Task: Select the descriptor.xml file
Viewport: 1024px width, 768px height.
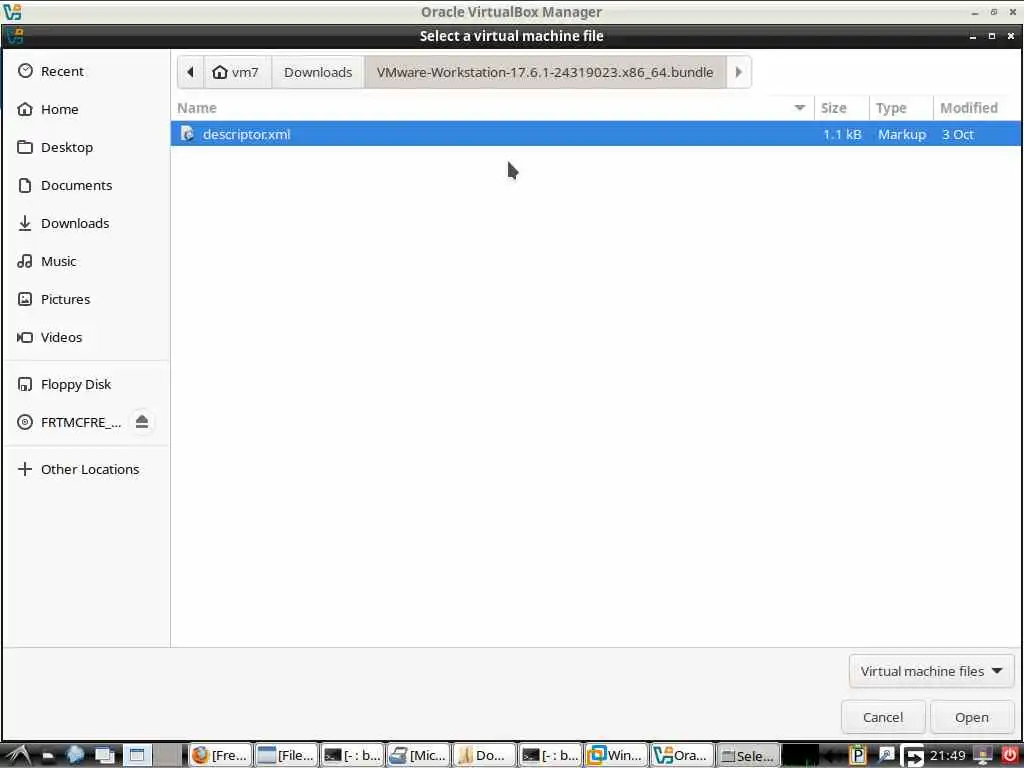Action: click(x=595, y=134)
